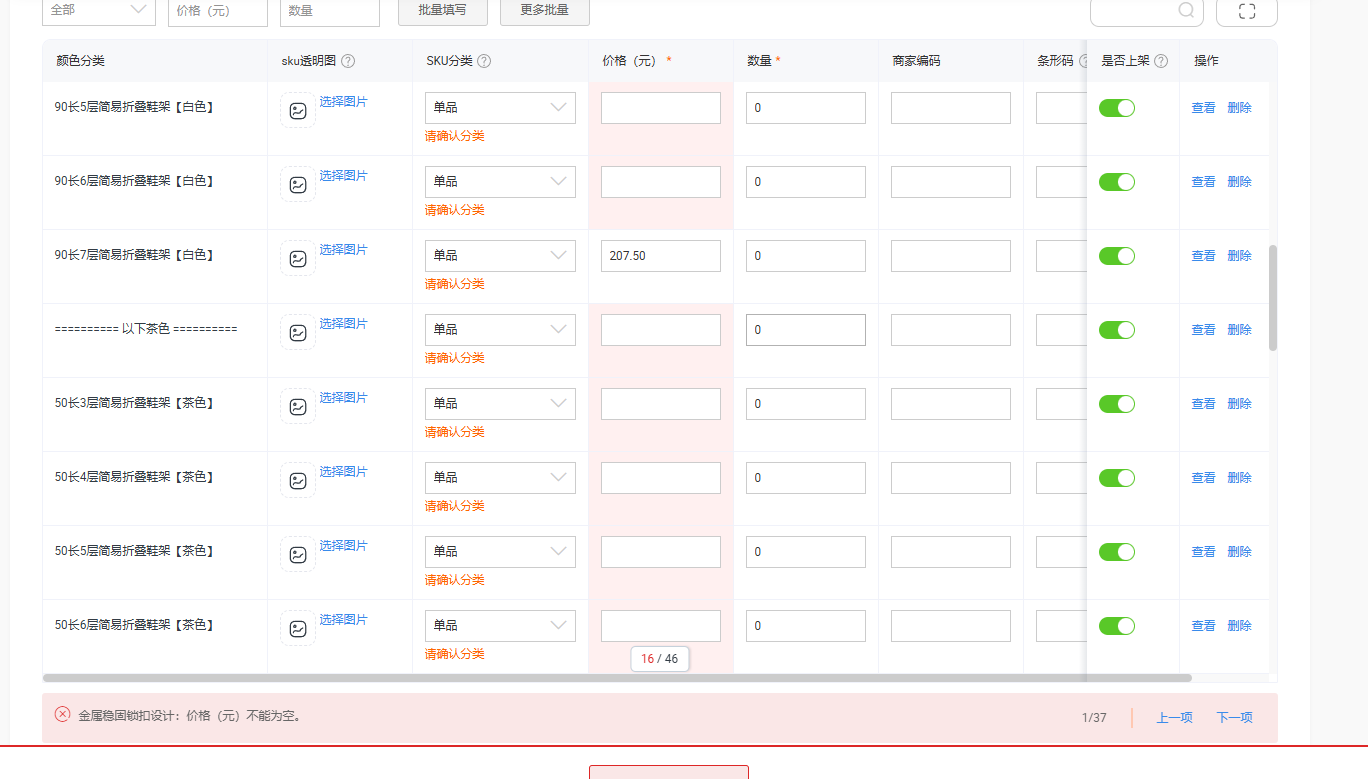The image size is (1368, 779).
Task: Click quantity field in 以下茶色 row
Action: tap(806, 330)
